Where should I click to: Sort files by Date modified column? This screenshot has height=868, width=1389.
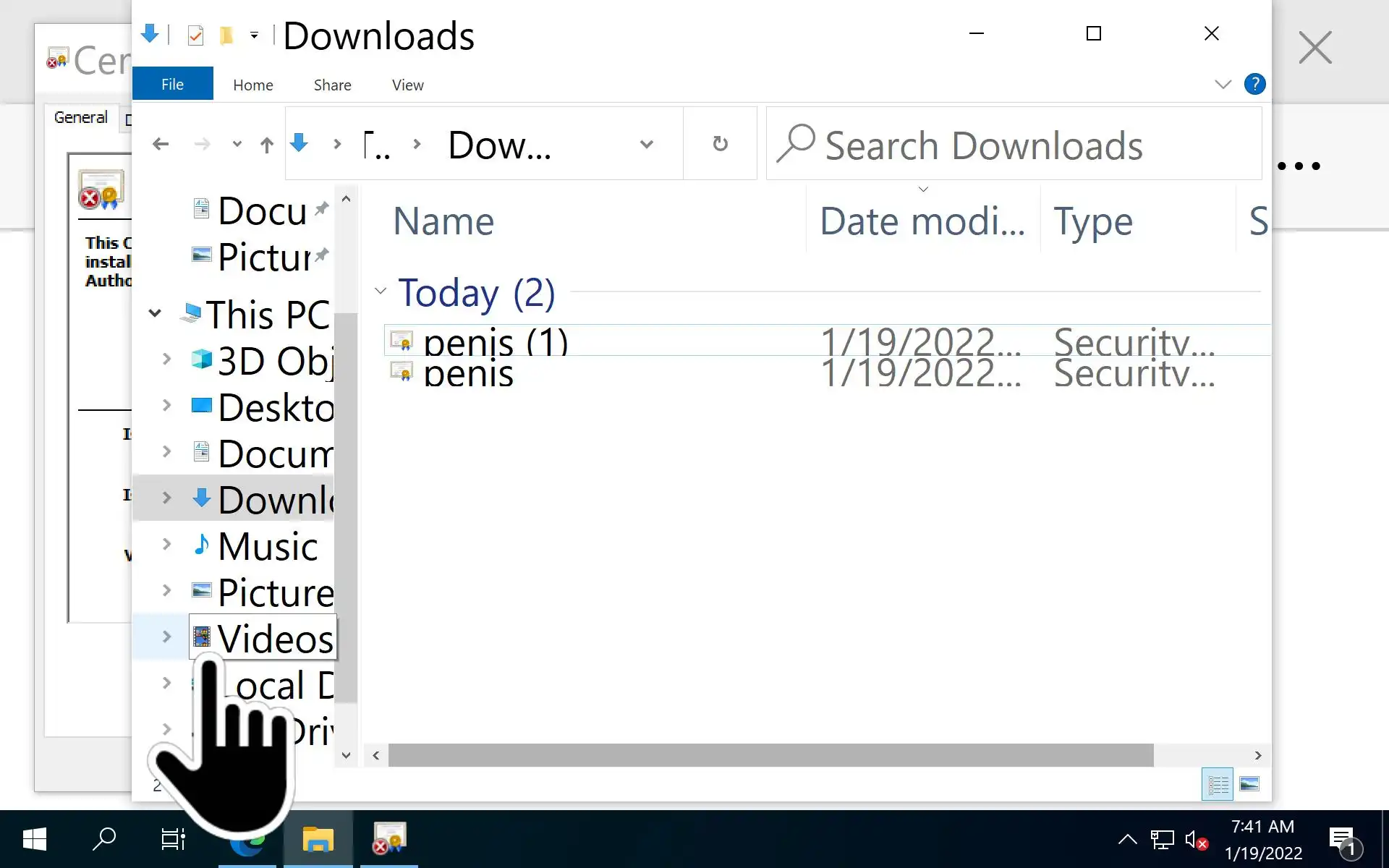pos(922,221)
